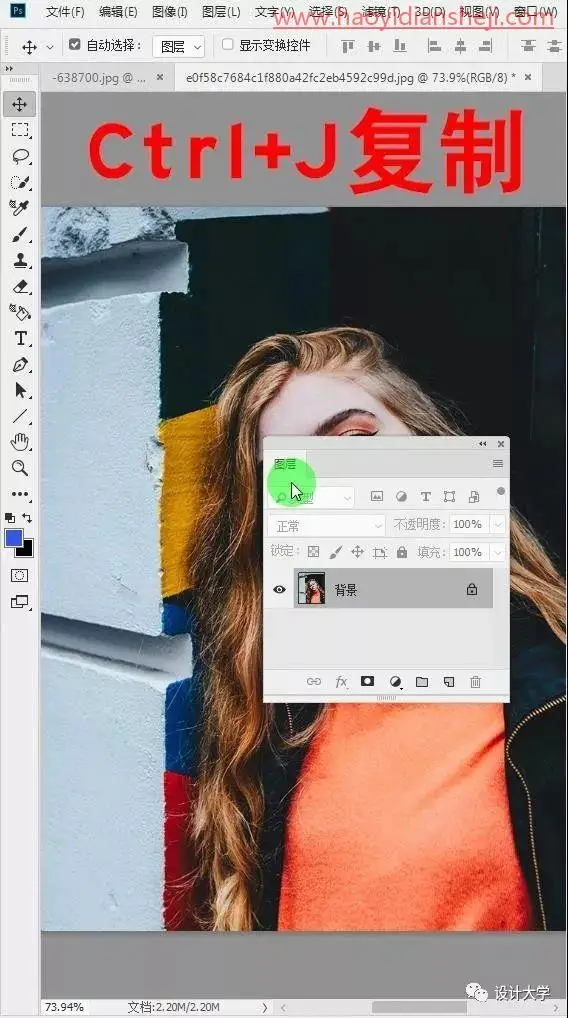Image resolution: width=568 pixels, height=1018 pixels.
Task: Toggle layer filtering on/off switch
Action: [500, 491]
